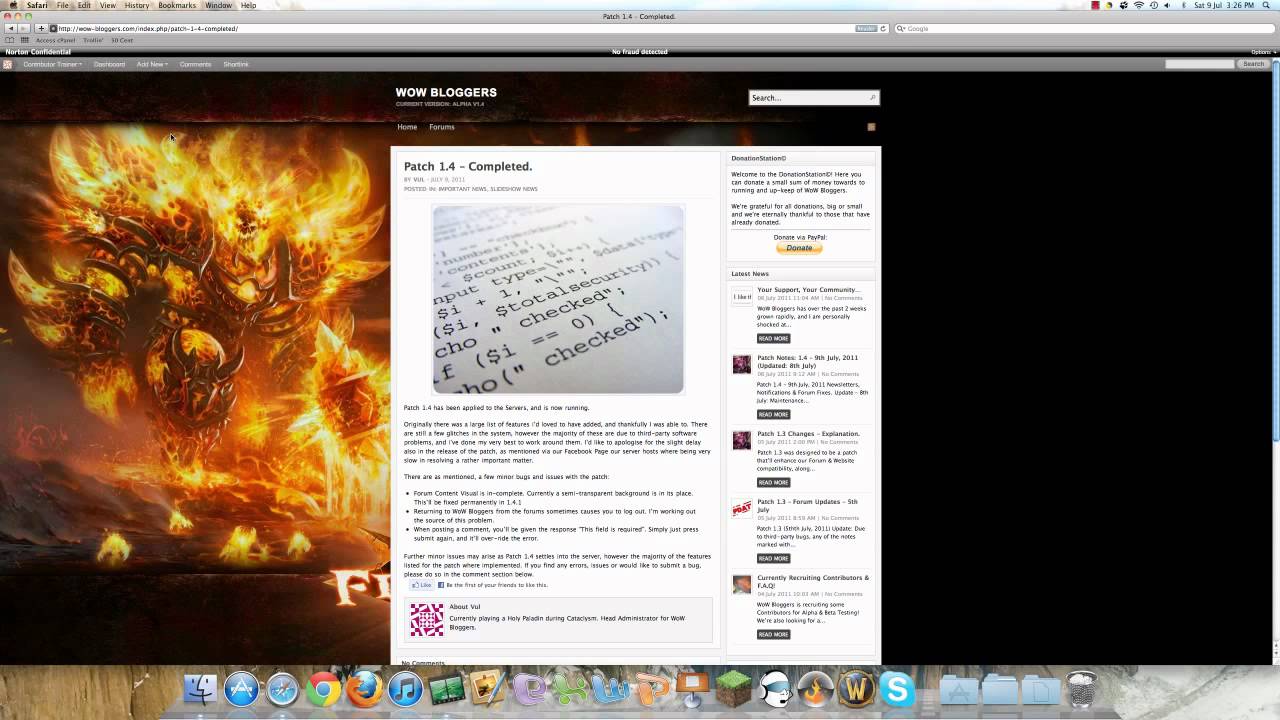The height and width of the screenshot is (720, 1280).
Task: Click READ MORE under Currently Recruiting Contributors
Action: tap(773, 634)
